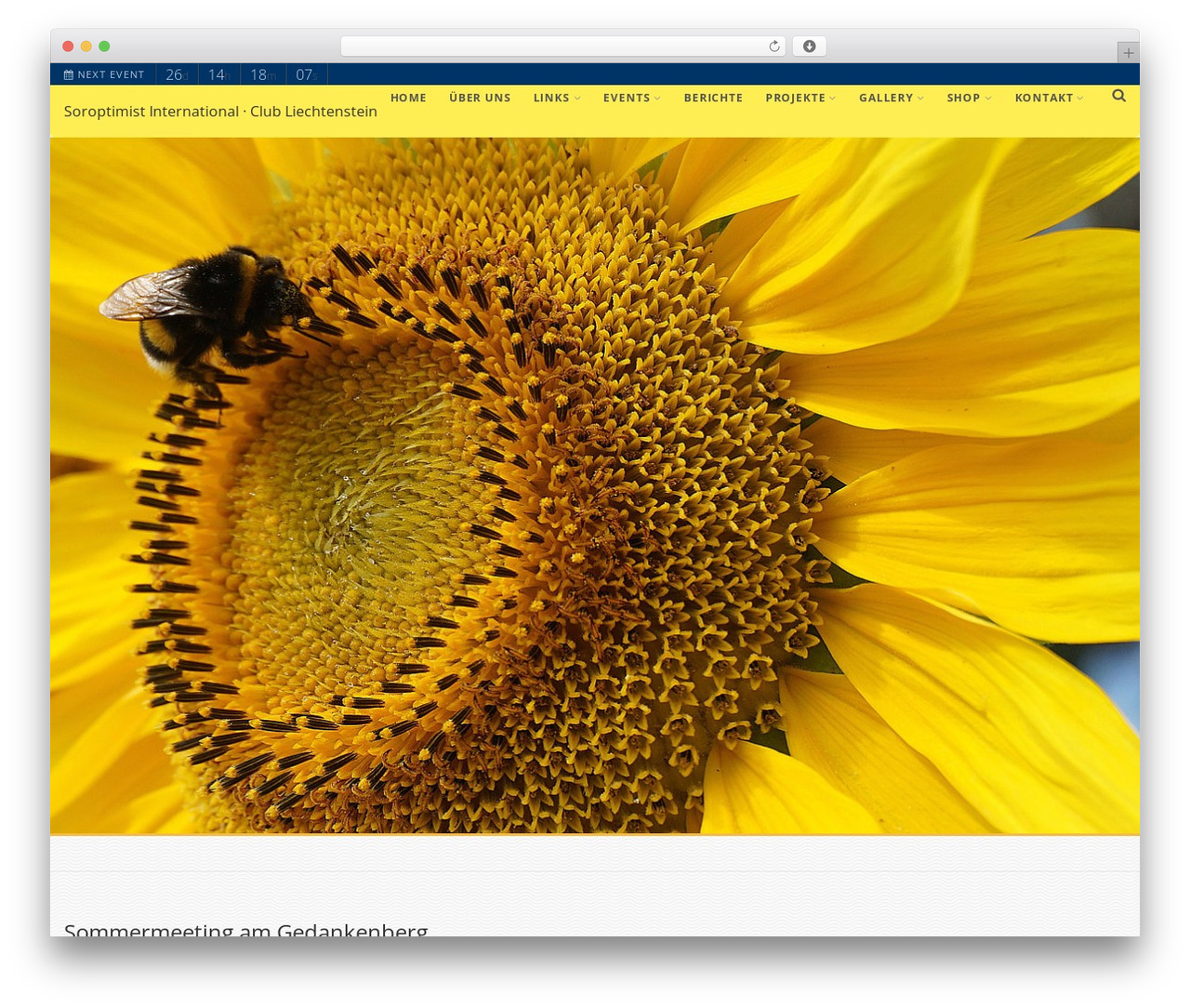Click the countdown hours value 14
This screenshot has height=1008, width=1190.
pos(218,74)
